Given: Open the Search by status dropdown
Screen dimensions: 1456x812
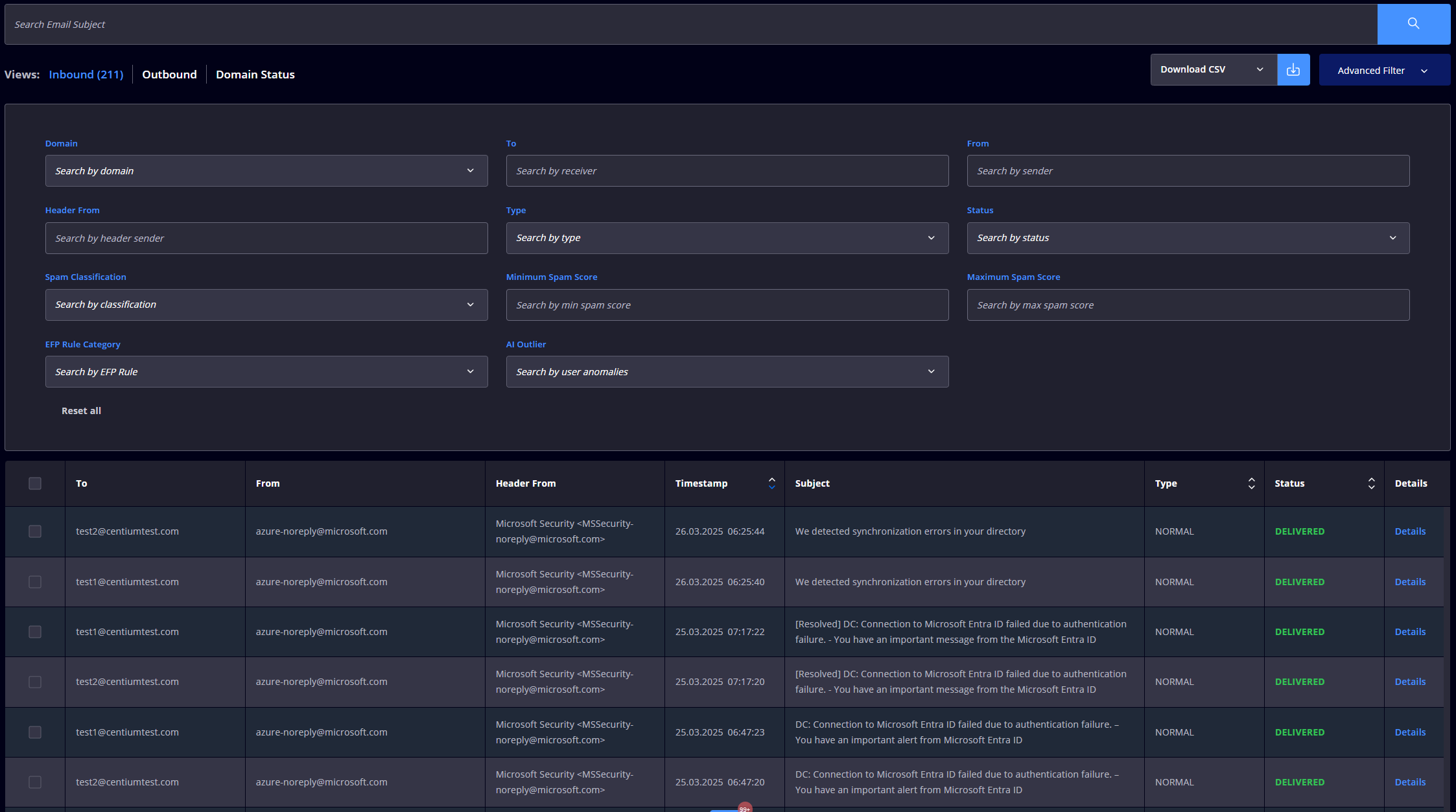Looking at the screenshot, I should click(x=1188, y=238).
